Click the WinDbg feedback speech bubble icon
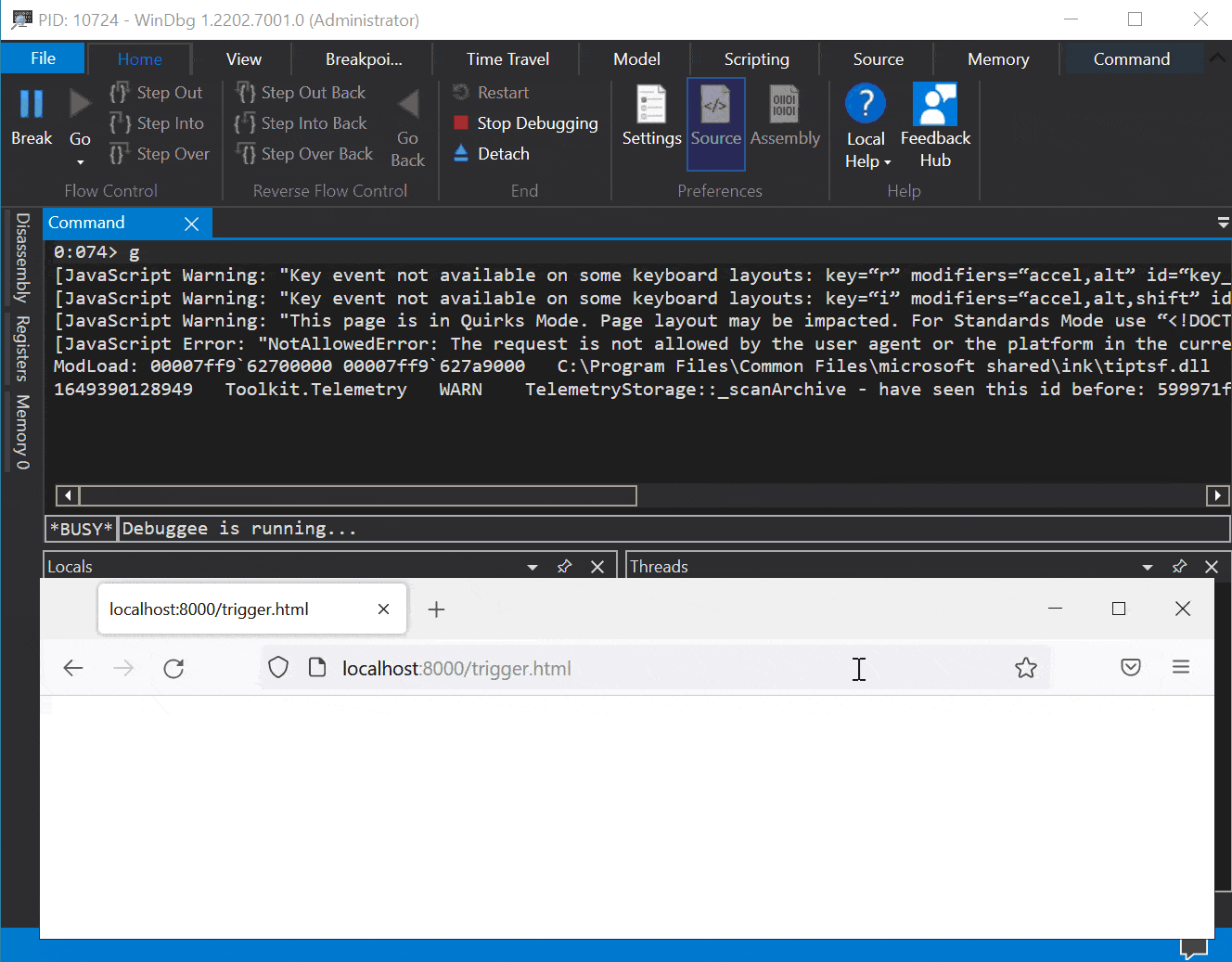This screenshot has width=1232, height=962. coord(1194,949)
